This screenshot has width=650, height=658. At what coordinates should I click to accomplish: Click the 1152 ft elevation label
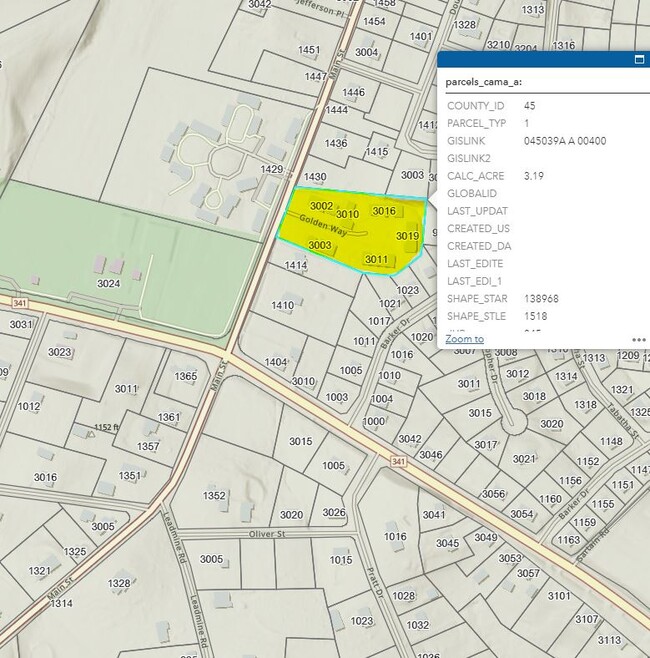(107, 427)
